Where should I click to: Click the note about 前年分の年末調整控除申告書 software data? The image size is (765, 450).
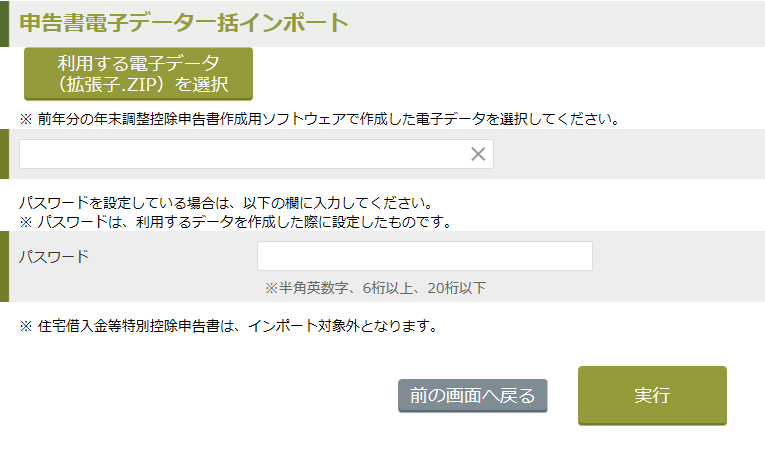tap(320, 119)
